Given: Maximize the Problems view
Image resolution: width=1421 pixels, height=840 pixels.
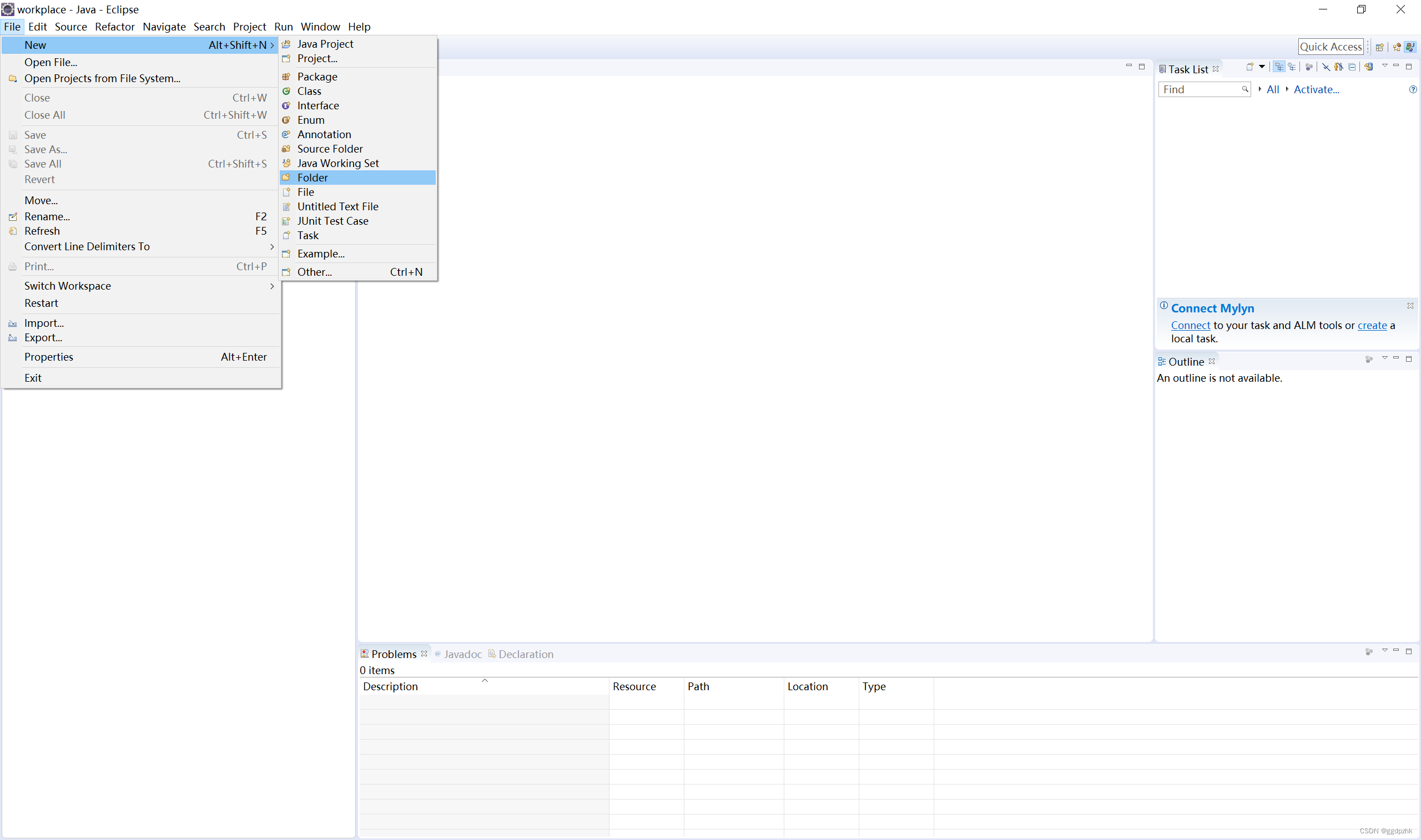Looking at the screenshot, I should [1409, 651].
